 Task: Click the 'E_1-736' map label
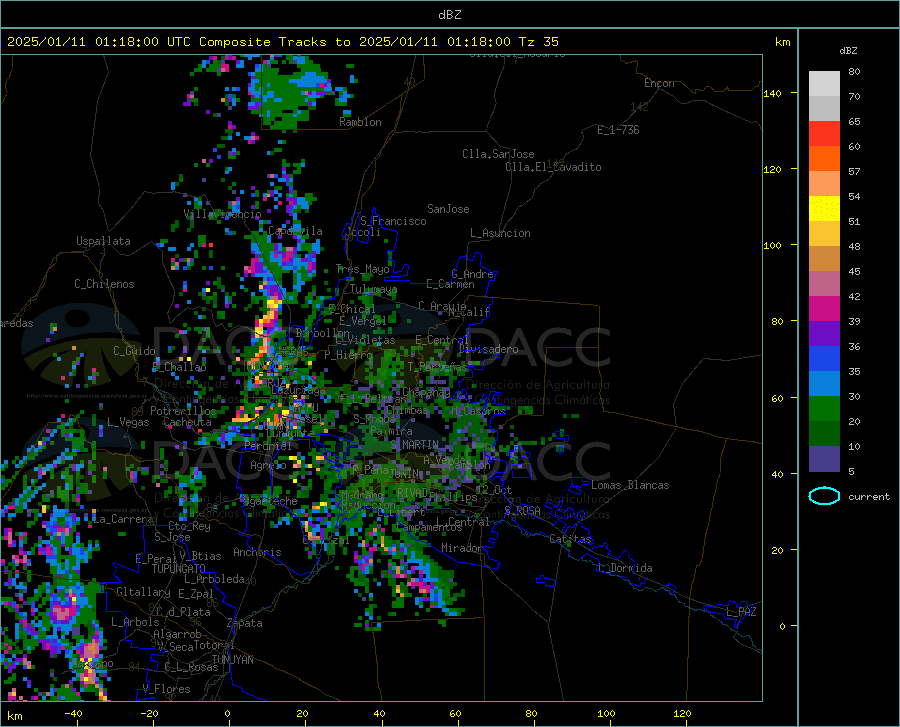point(618,130)
